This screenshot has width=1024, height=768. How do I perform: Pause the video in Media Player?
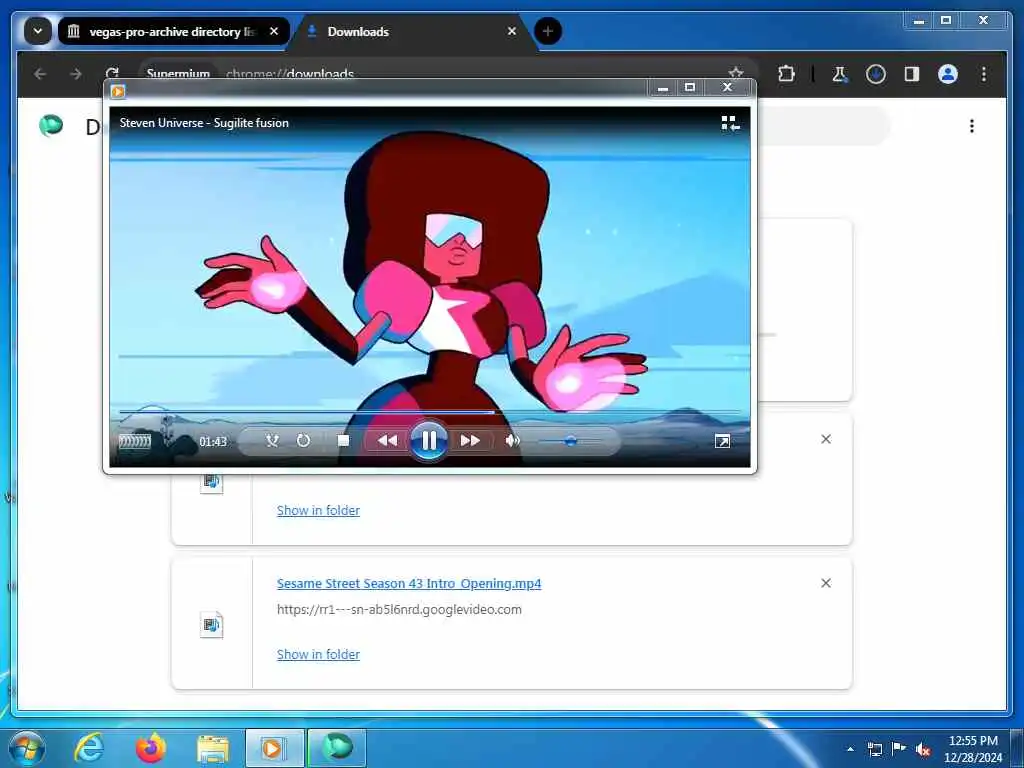tap(428, 441)
